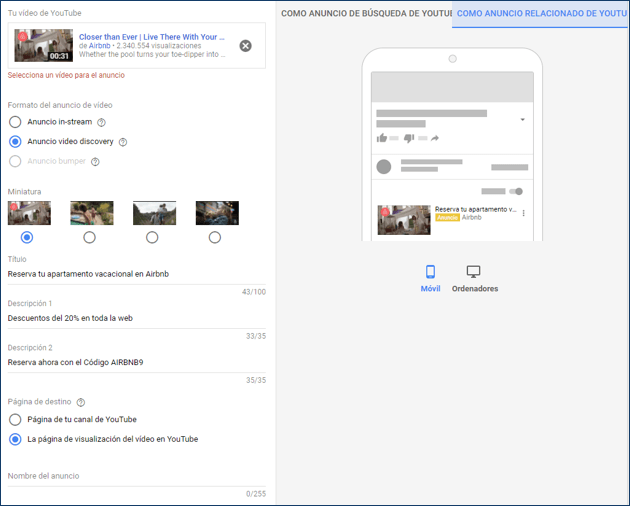This screenshot has width=630, height=506.
Task: Click the Tu vídeo de YouTube label
Action: pos(45,13)
